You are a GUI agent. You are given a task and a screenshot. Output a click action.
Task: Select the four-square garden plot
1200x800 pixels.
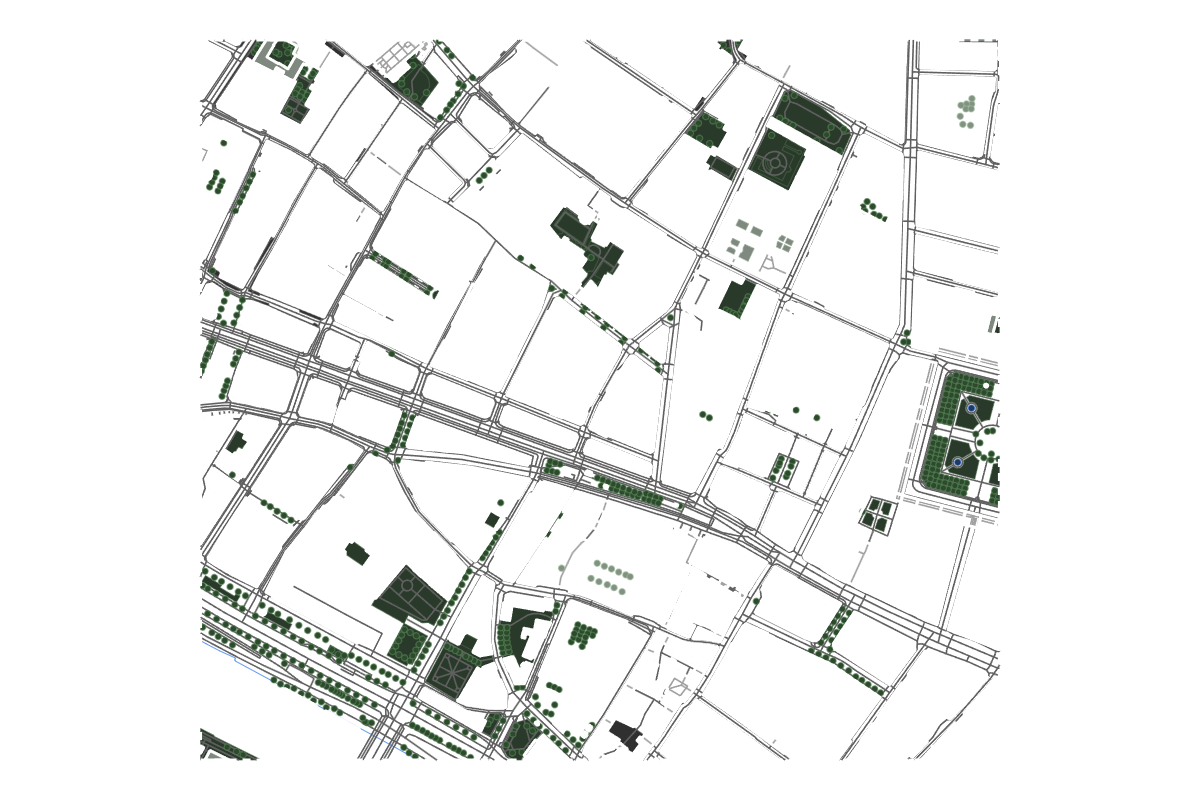click(x=877, y=515)
